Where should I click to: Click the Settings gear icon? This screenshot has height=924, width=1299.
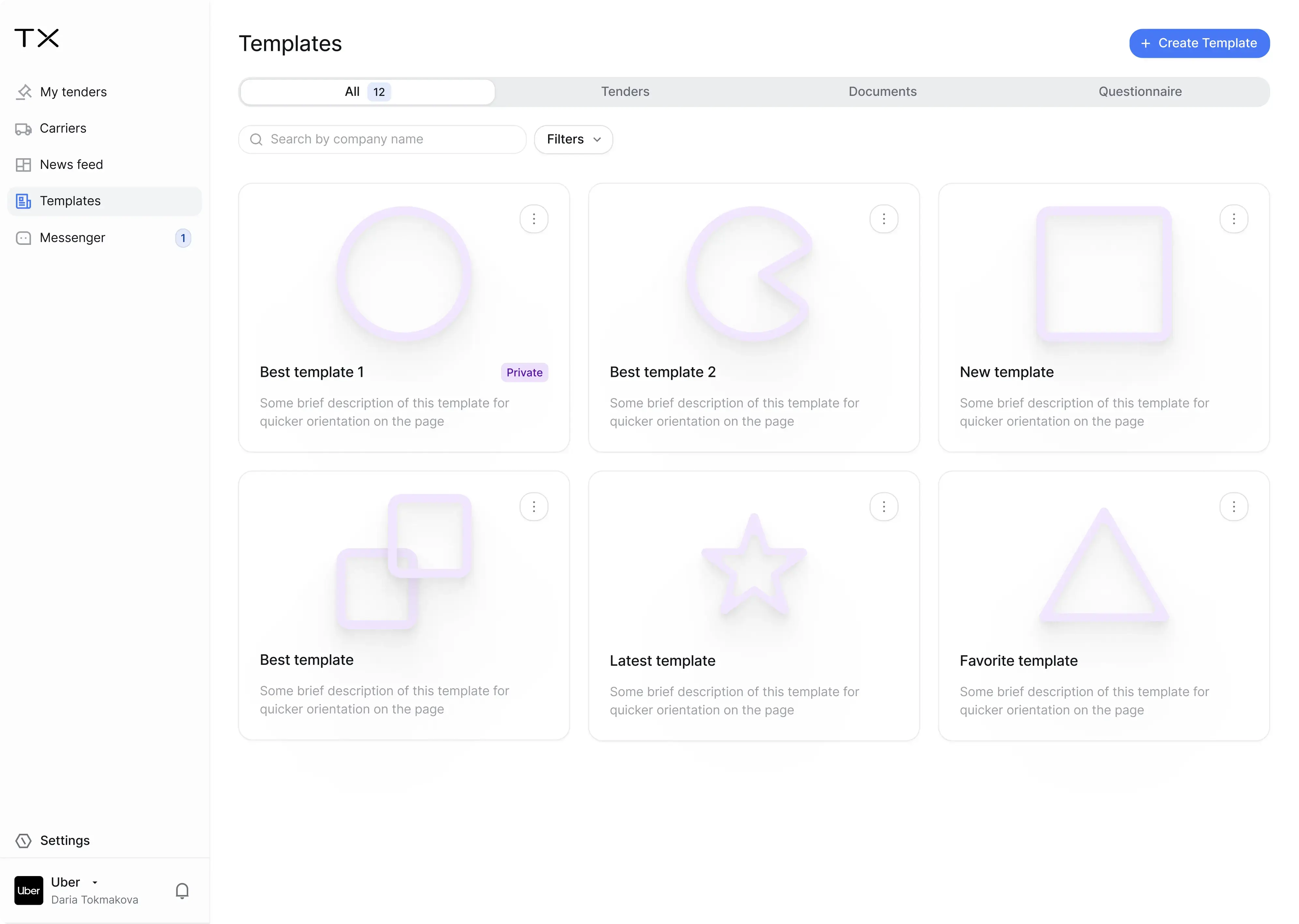coord(23,840)
